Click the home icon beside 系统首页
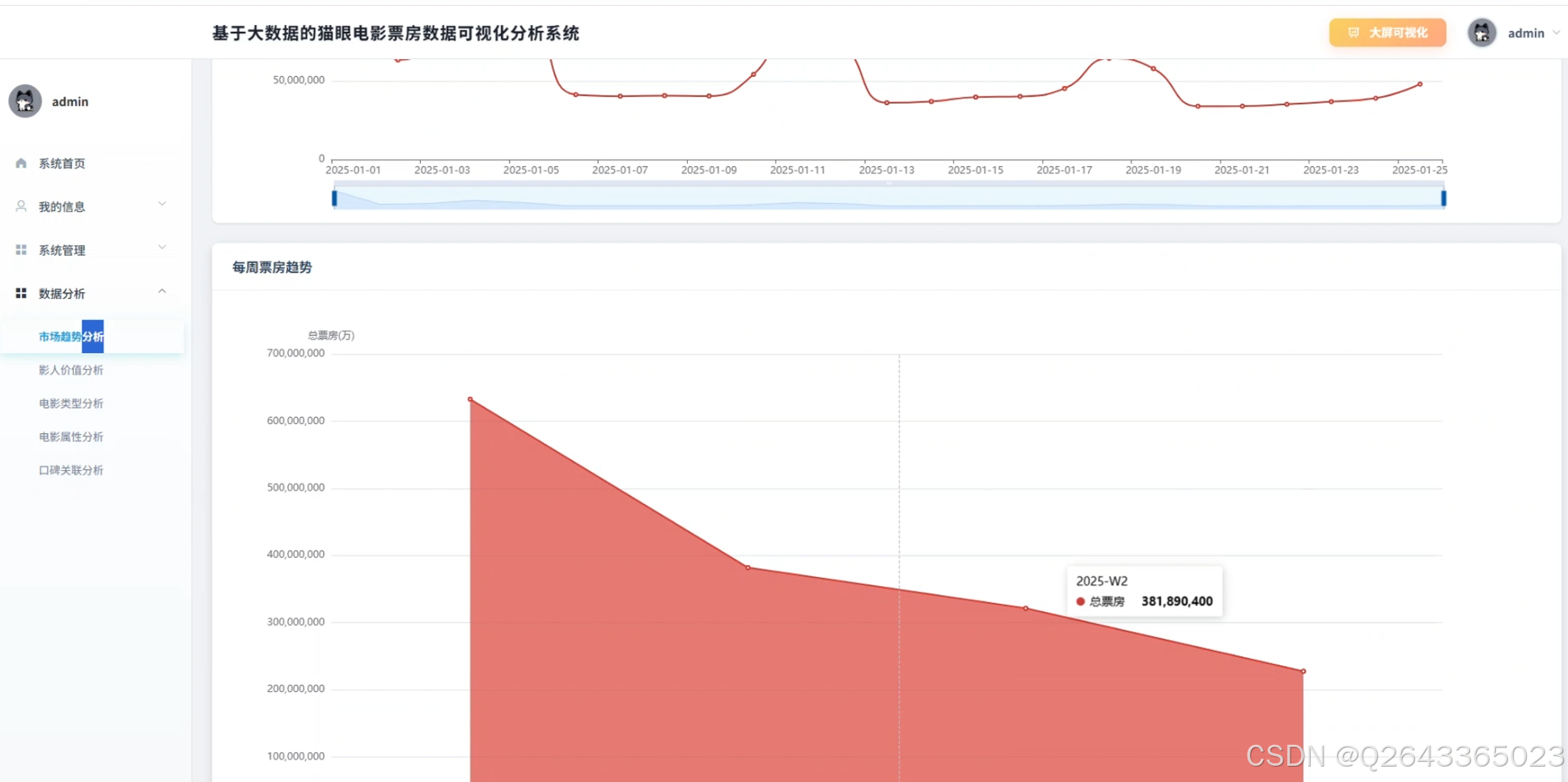 21,164
